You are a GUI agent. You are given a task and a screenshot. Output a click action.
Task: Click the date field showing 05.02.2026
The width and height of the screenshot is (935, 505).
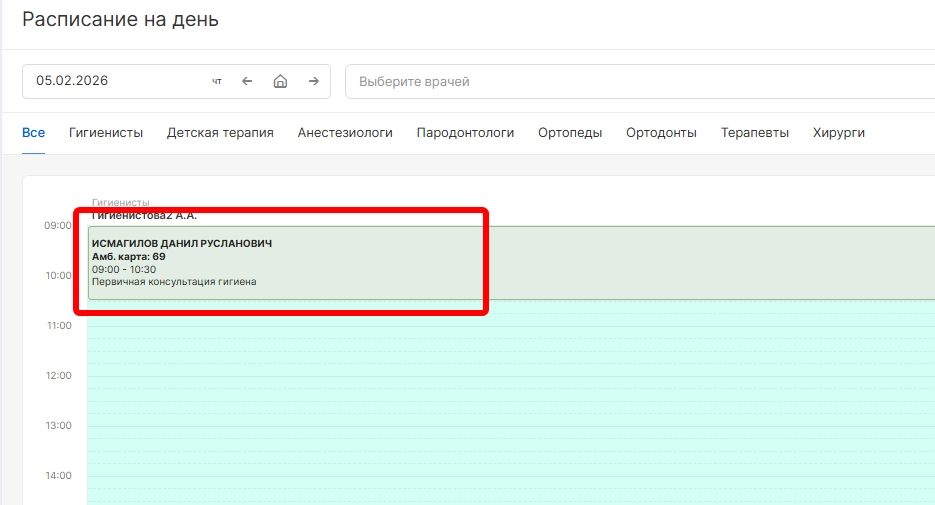(x=115, y=82)
